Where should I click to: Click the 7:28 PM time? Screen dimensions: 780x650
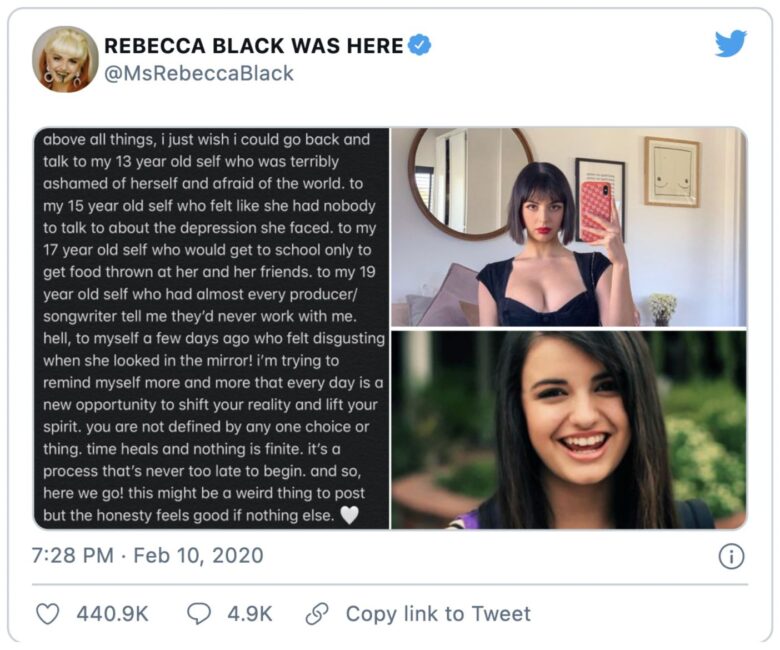point(72,555)
